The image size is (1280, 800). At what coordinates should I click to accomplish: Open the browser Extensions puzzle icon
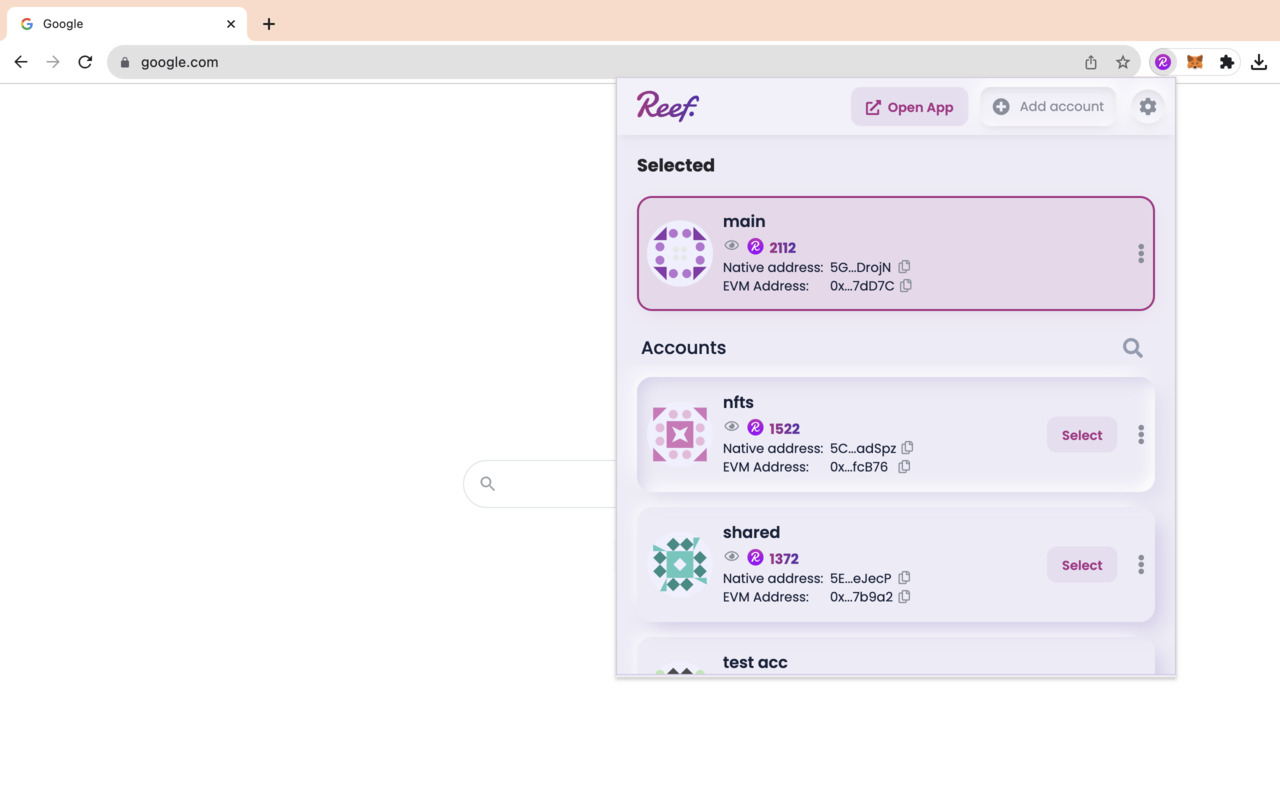click(1227, 61)
